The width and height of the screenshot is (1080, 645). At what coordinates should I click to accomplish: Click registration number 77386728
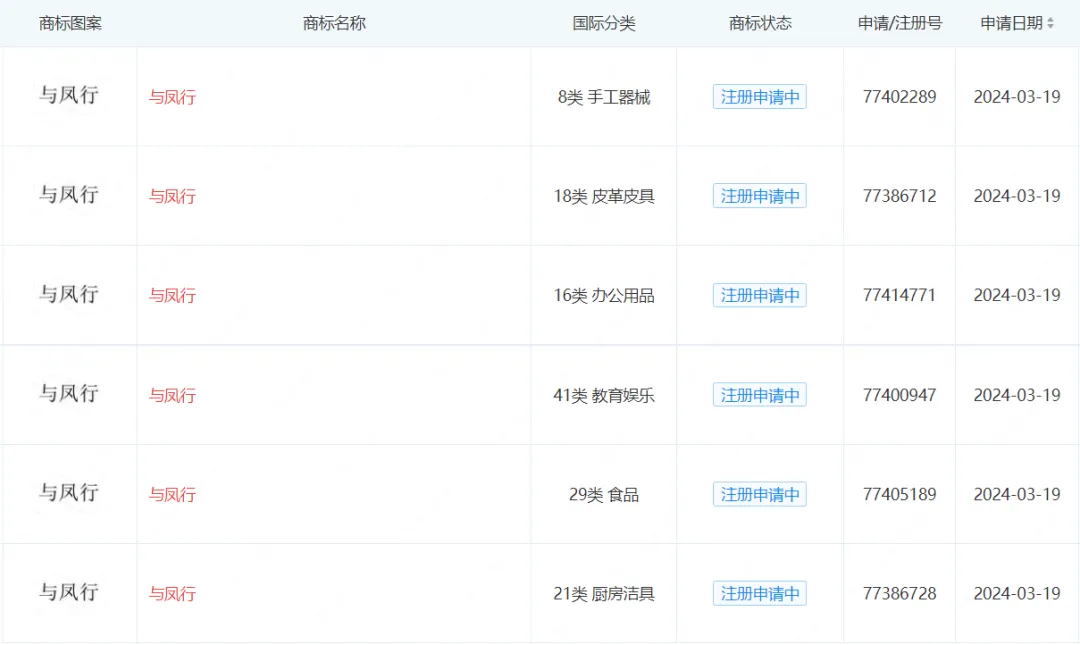point(900,594)
